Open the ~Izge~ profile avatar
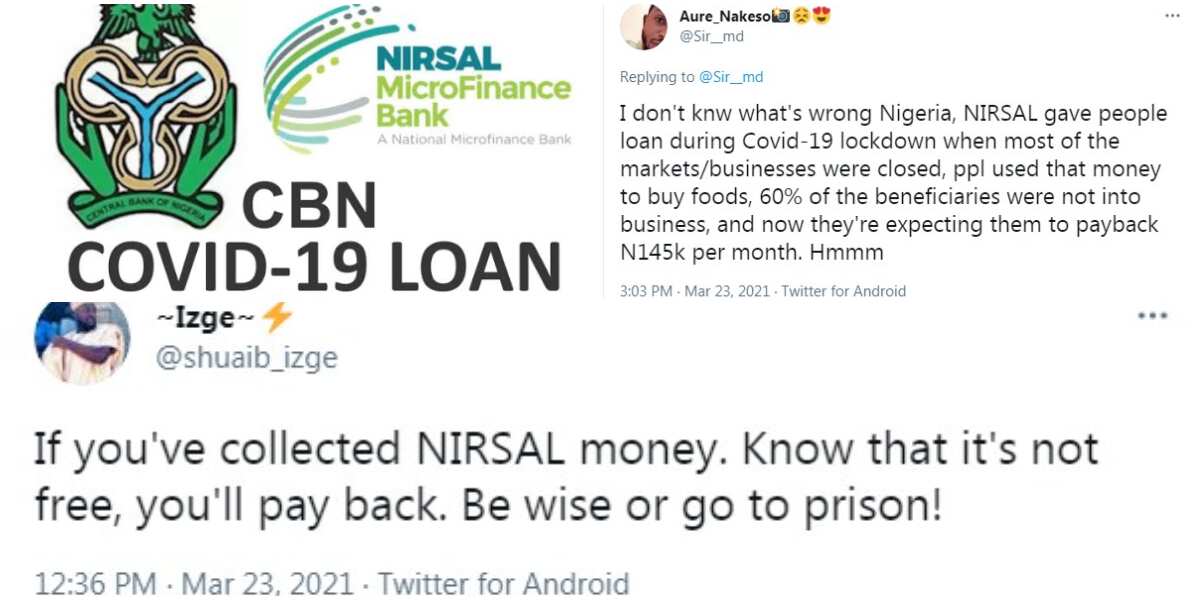 click(82, 343)
